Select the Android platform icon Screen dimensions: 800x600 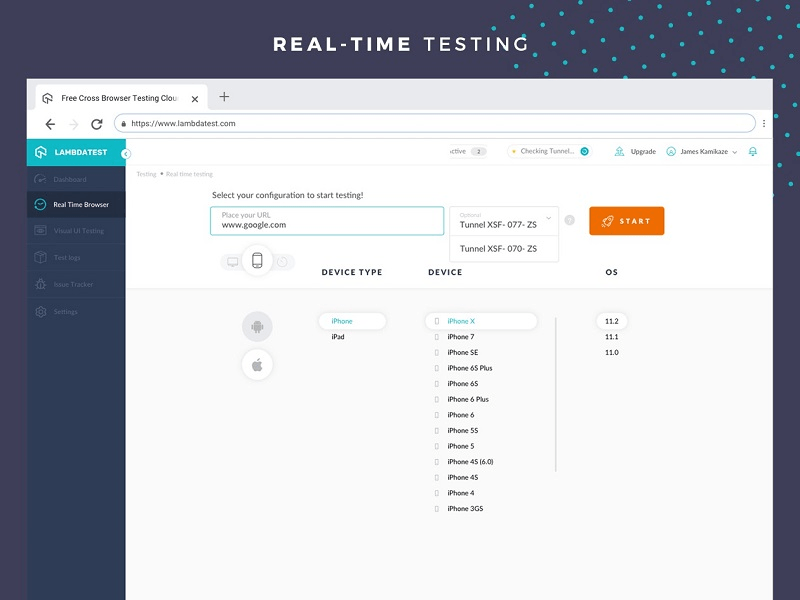257,327
